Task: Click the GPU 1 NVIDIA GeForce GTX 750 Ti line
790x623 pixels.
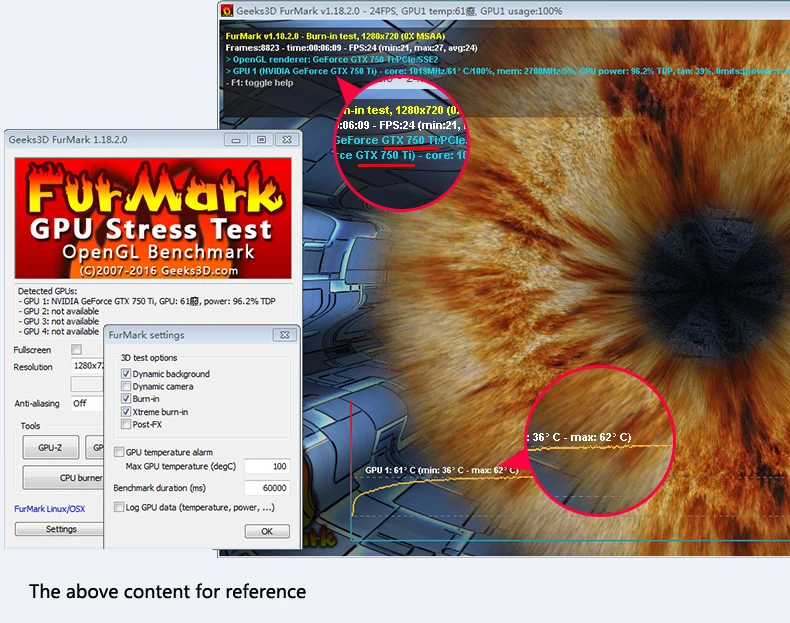Action: (x=147, y=301)
